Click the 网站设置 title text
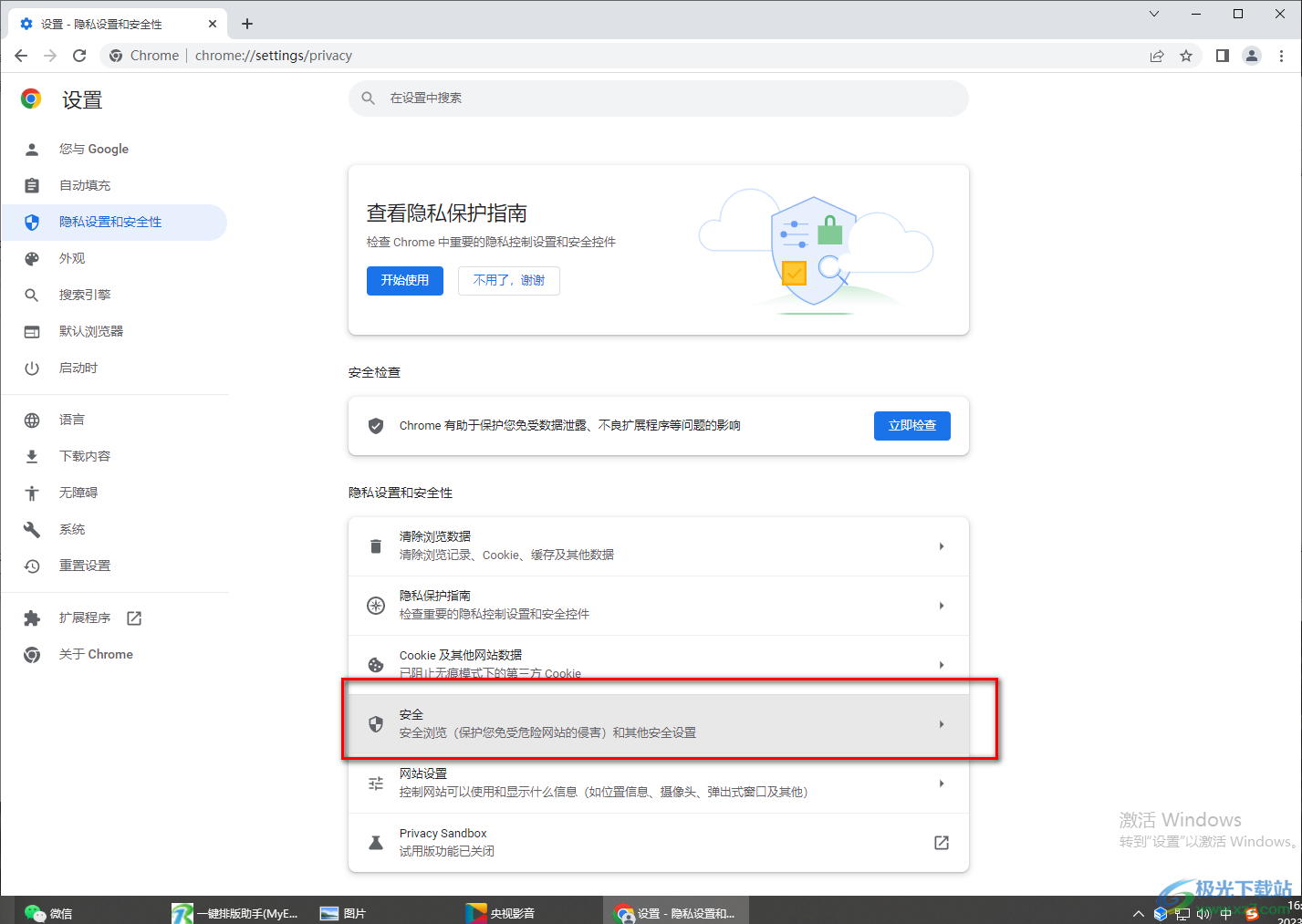Screen dimensions: 1302x924 click(423, 773)
